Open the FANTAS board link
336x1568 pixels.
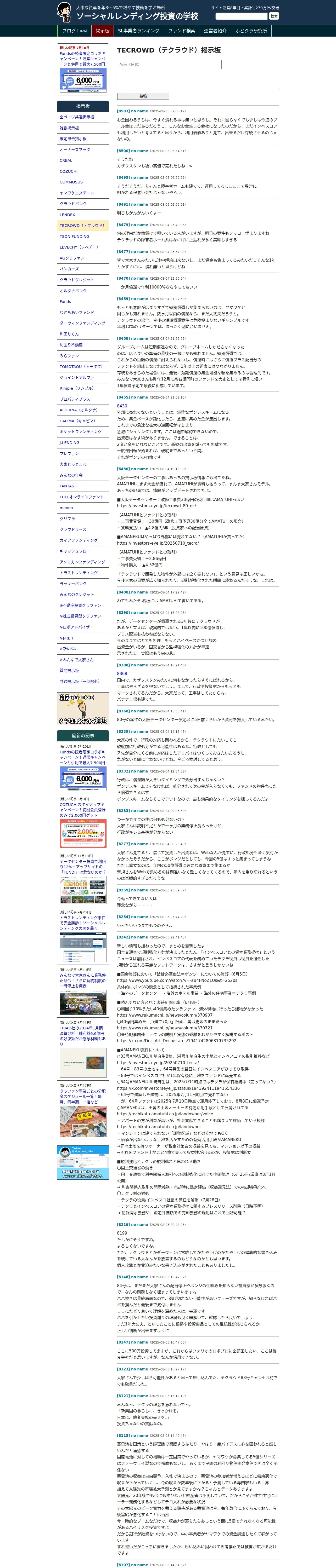pyautogui.click(x=83, y=486)
